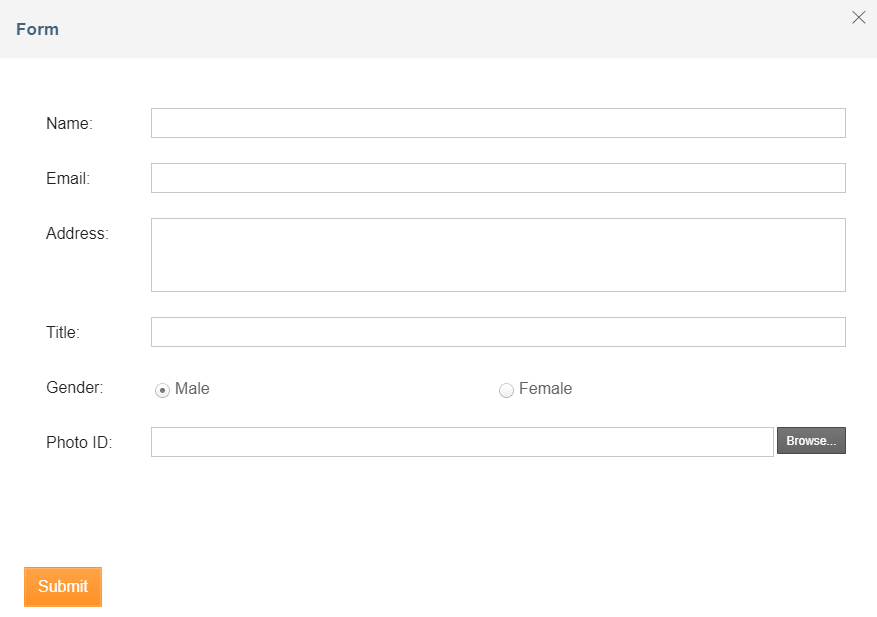Click the "Email:" field label
Screen dimensions: 877x617
click(68, 179)
